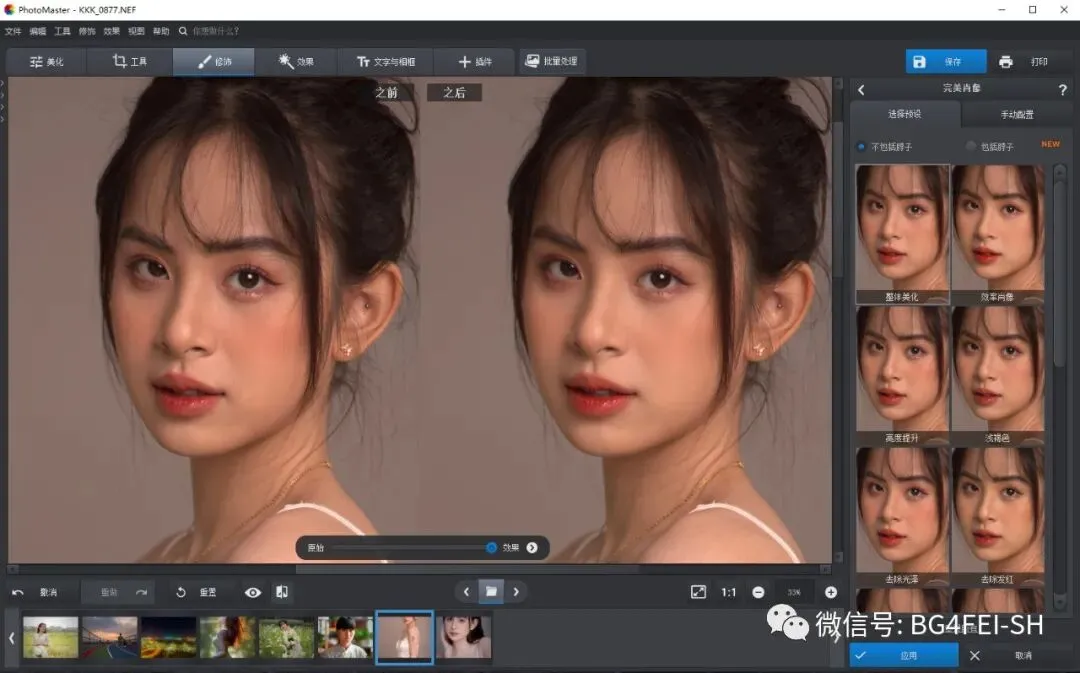Open the 帮助 menu

pyautogui.click(x=161, y=31)
